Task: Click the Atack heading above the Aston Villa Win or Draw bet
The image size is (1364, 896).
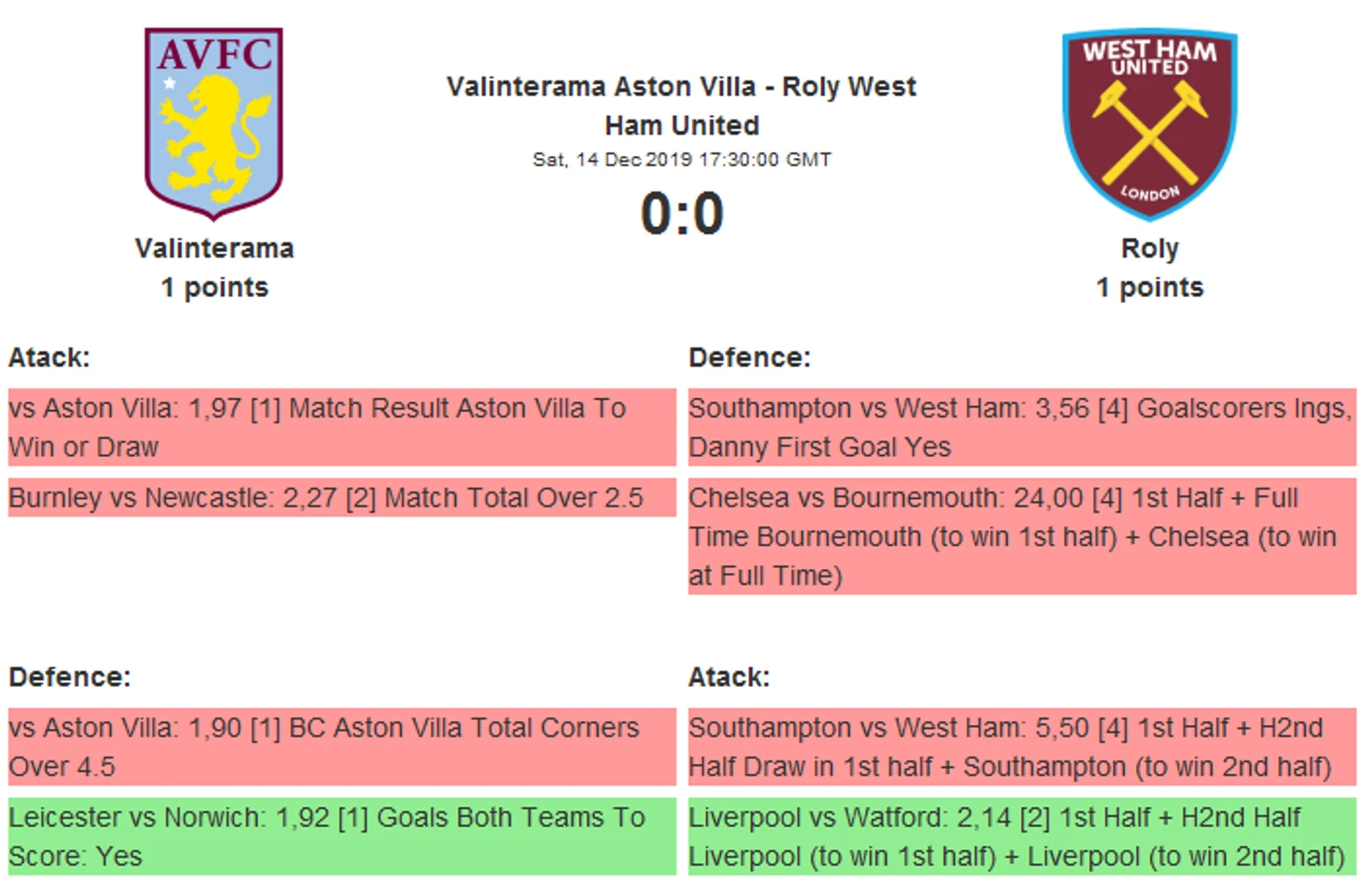Action: 50,358
